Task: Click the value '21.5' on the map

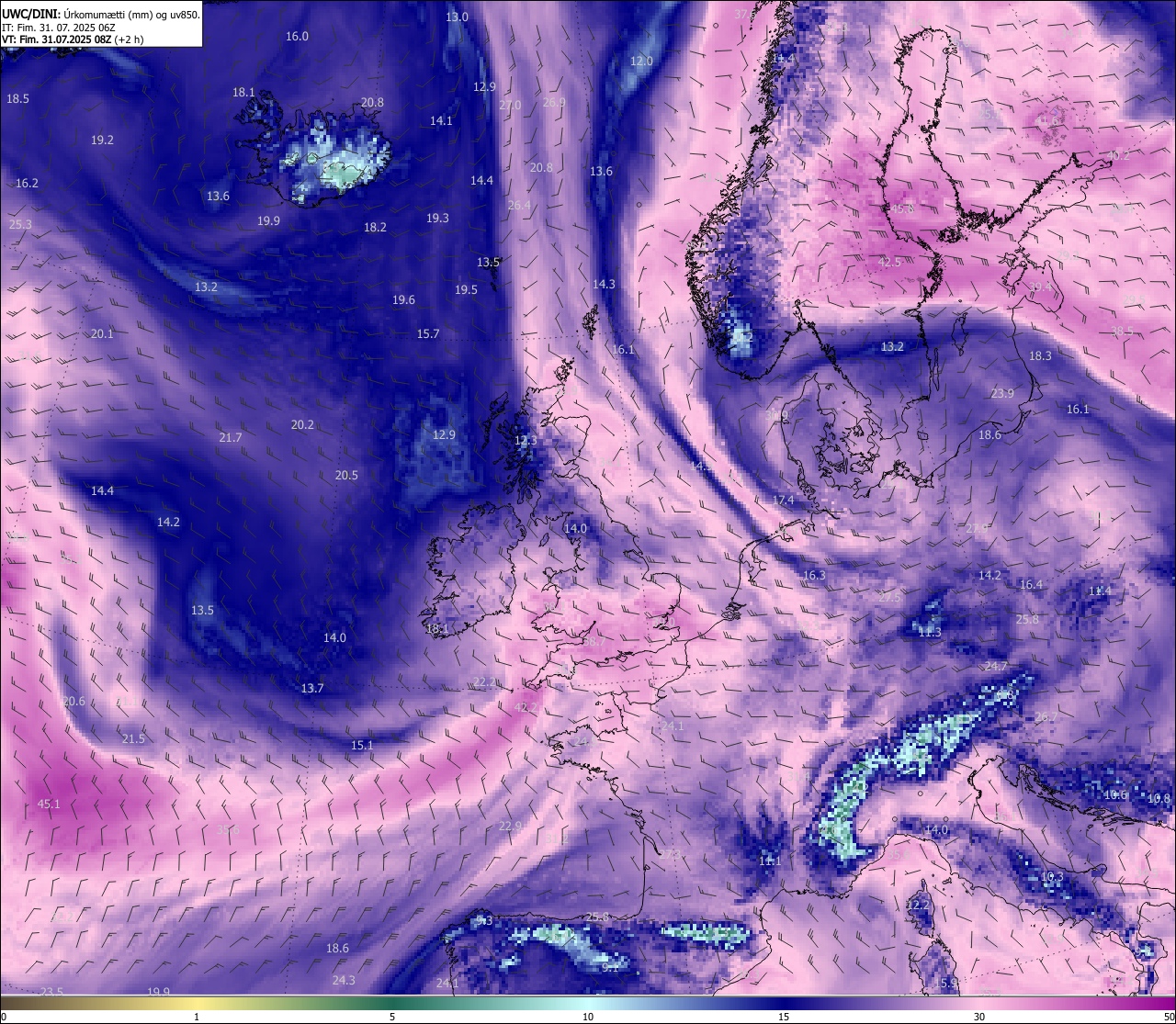Action: [x=133, y=738]
